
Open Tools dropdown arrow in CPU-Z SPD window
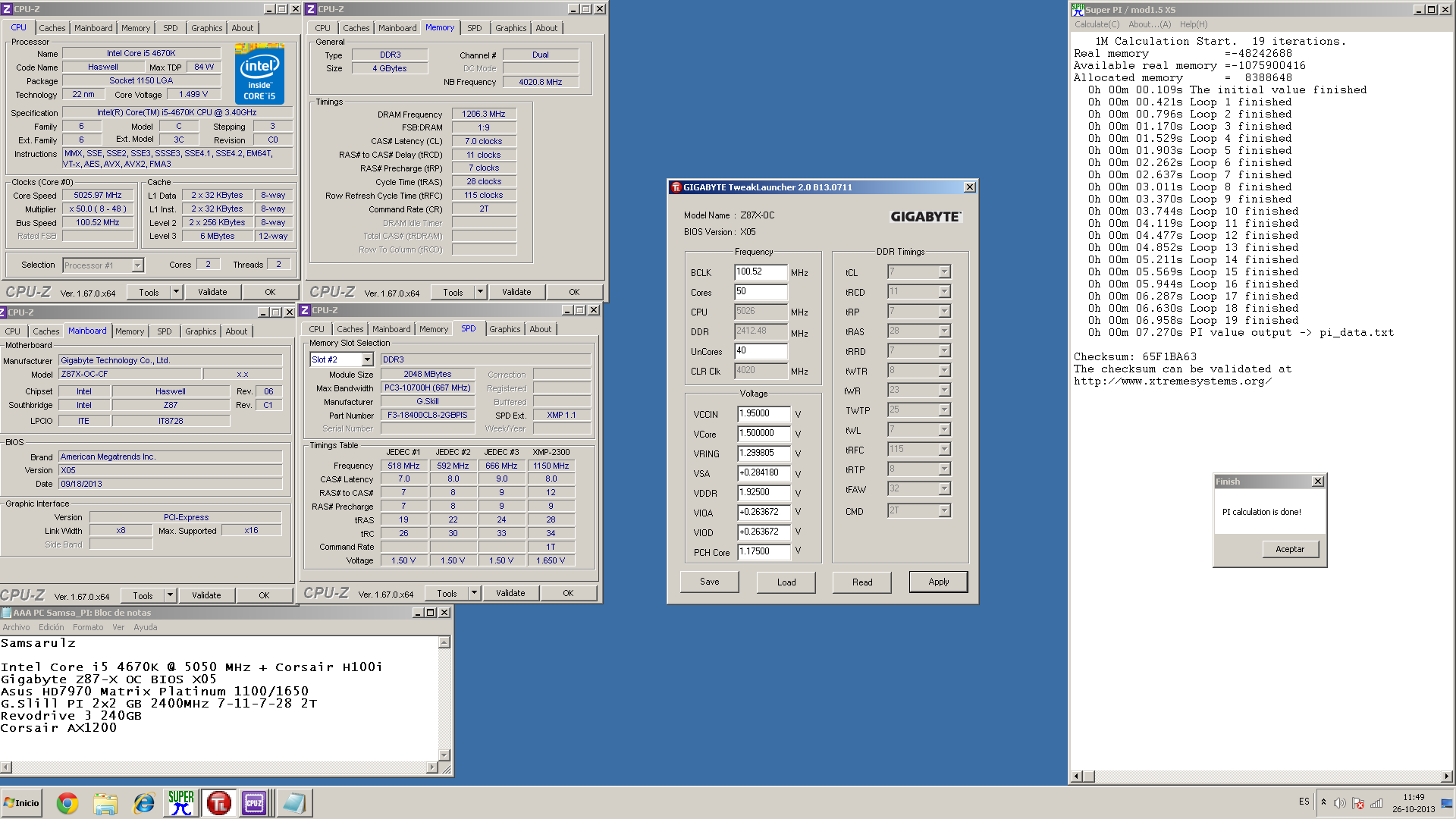click(474, 593)
